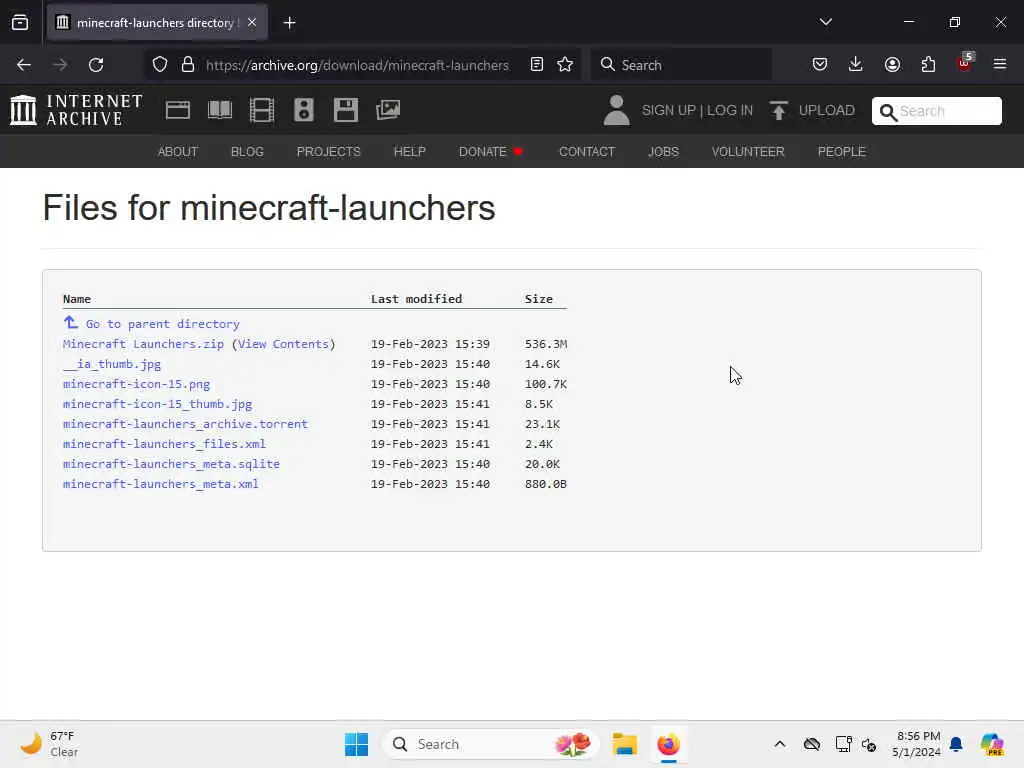This screenshot has width=1024, height=768.
Task: Open the Texts book icon in Archive nav
Action: (x=219, y=110)
